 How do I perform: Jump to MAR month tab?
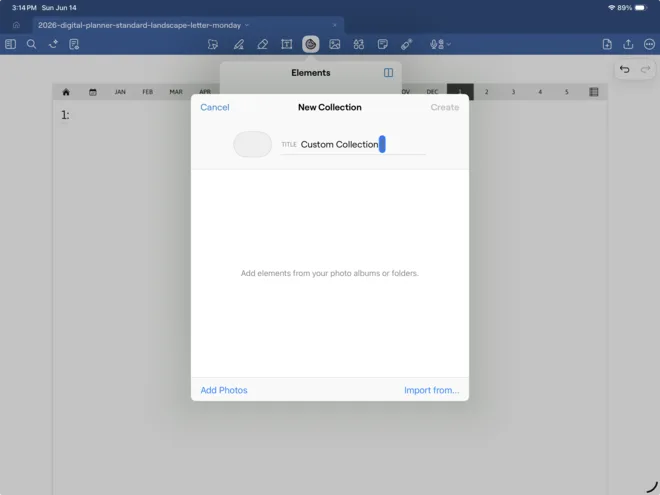(x=176, y=92)
